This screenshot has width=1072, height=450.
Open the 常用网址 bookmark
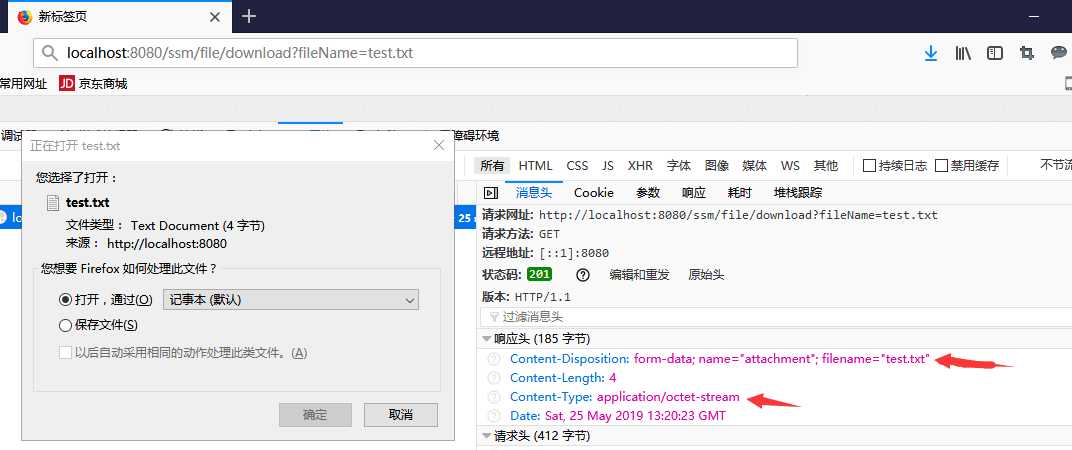coord(24,84)
